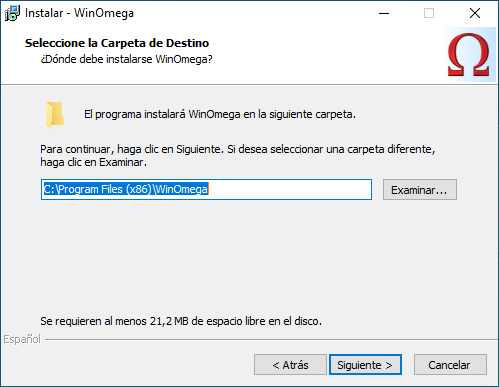Image resolution: width=499 pixels, height=387 pixels.
Task: Go back with the Atrás button
Action: (x=290, y=365)
